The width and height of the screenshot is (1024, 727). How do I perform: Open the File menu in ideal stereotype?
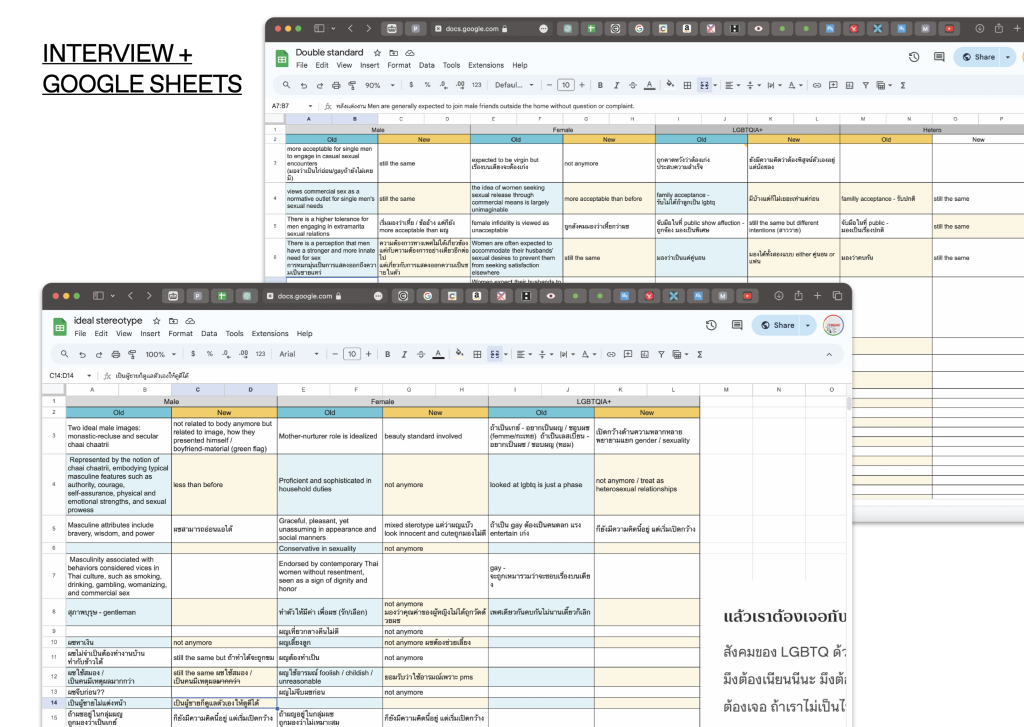[x=80, y=333]
